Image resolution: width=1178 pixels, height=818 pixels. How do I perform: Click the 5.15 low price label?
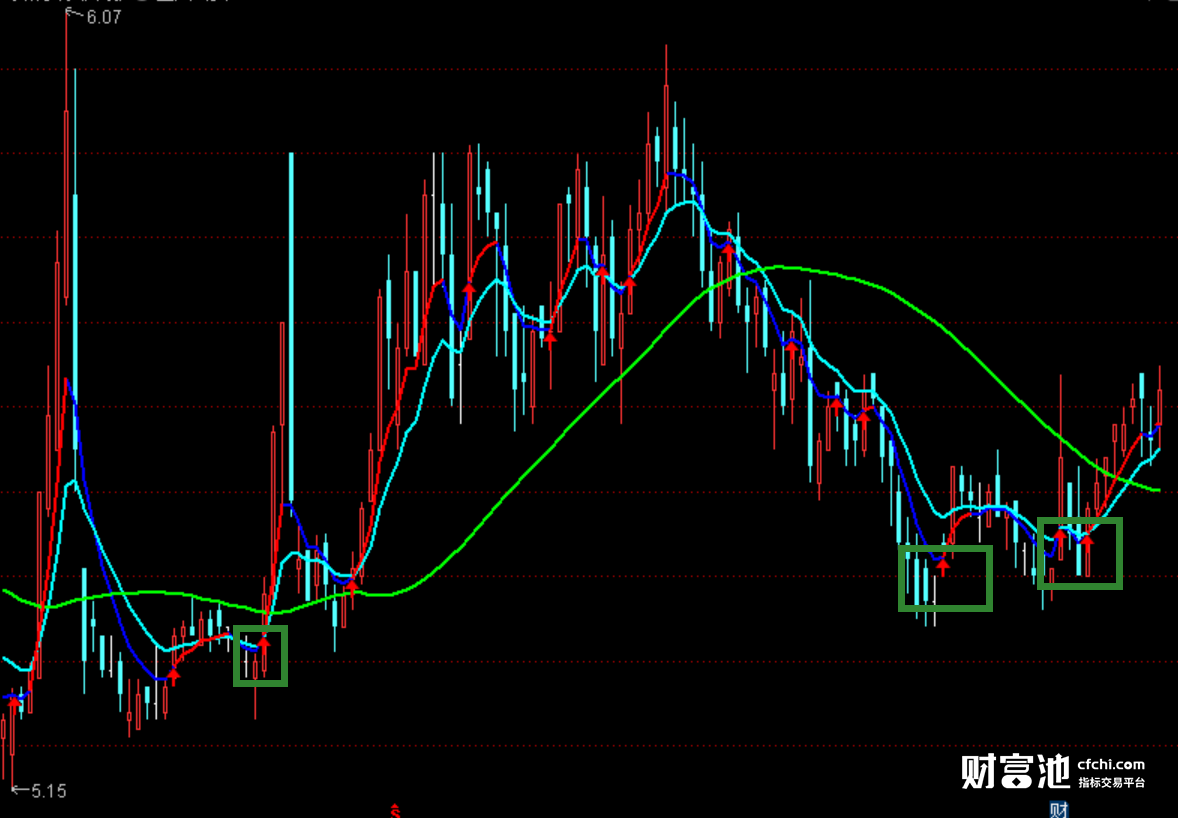[x=49, y=791]
